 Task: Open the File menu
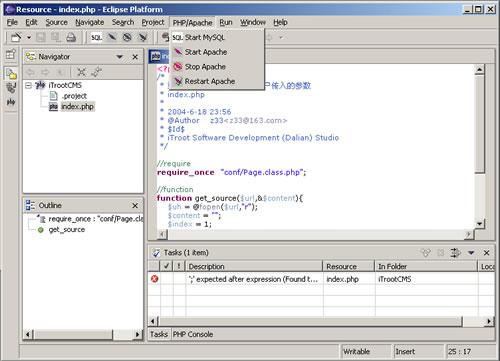coord(12,22)
